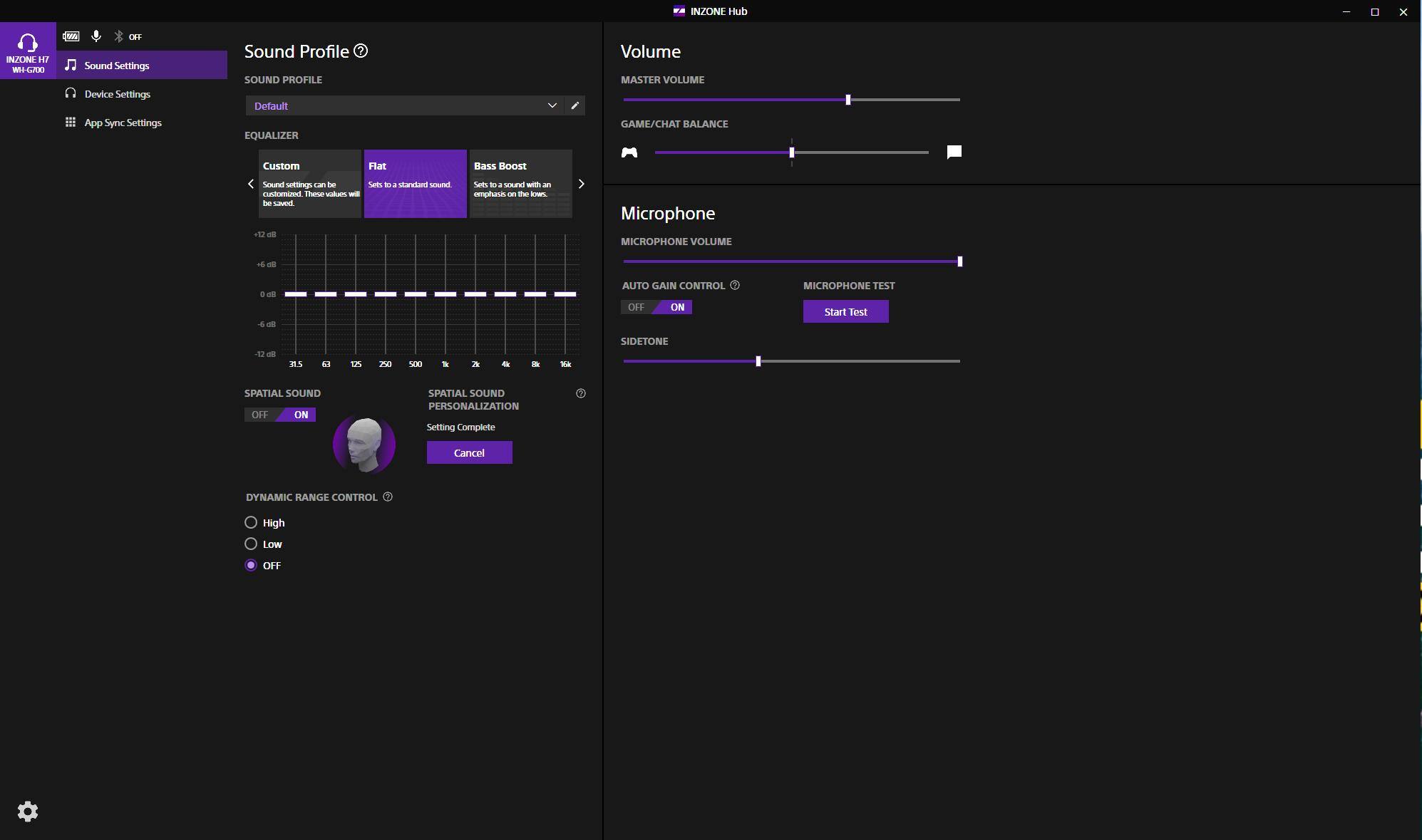Go to App Sync Settings
1422x840 pixels.
click(x=123, y=123)
